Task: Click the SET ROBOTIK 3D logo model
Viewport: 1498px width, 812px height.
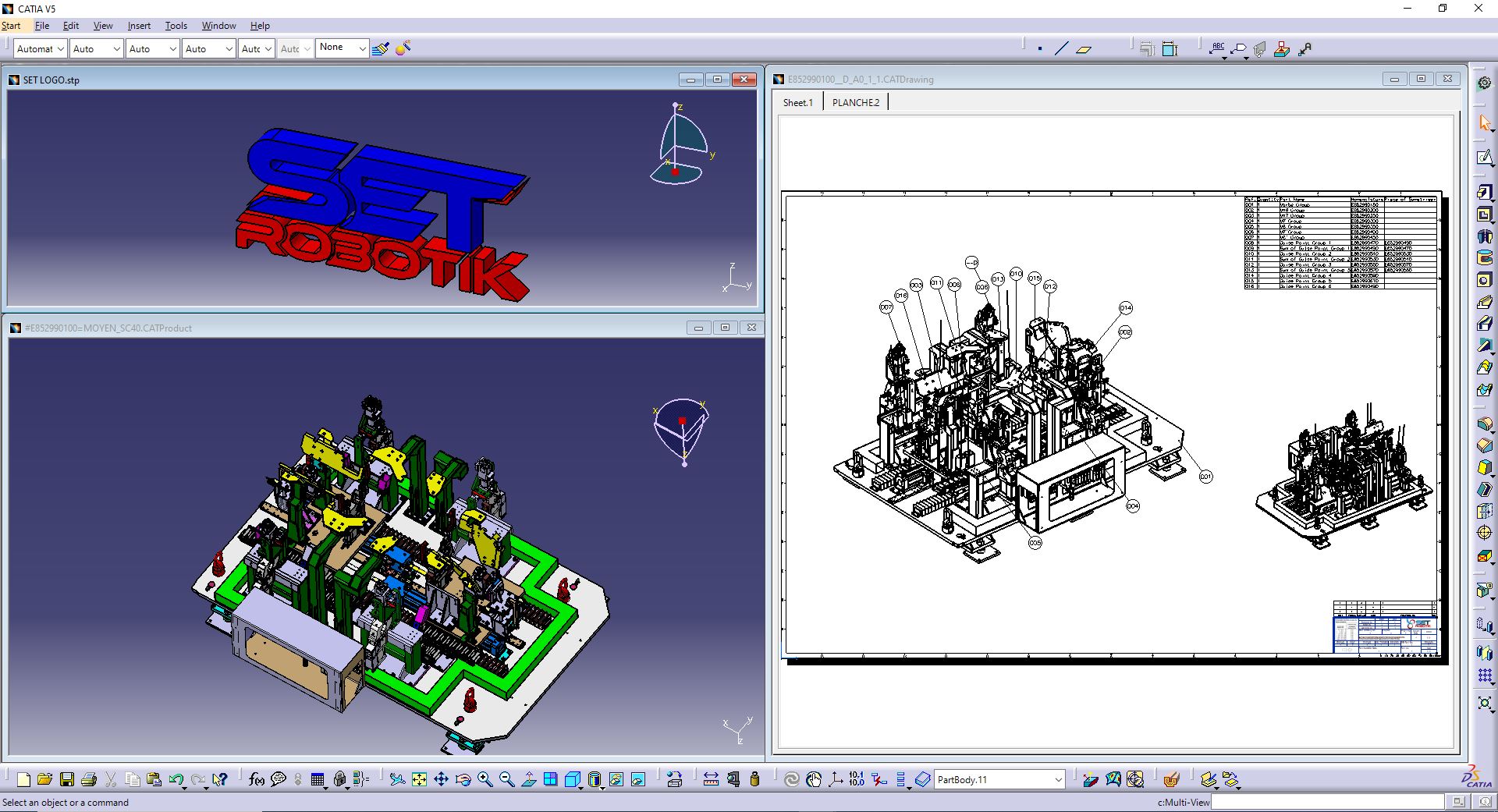Action: click(x=382, y=215)
